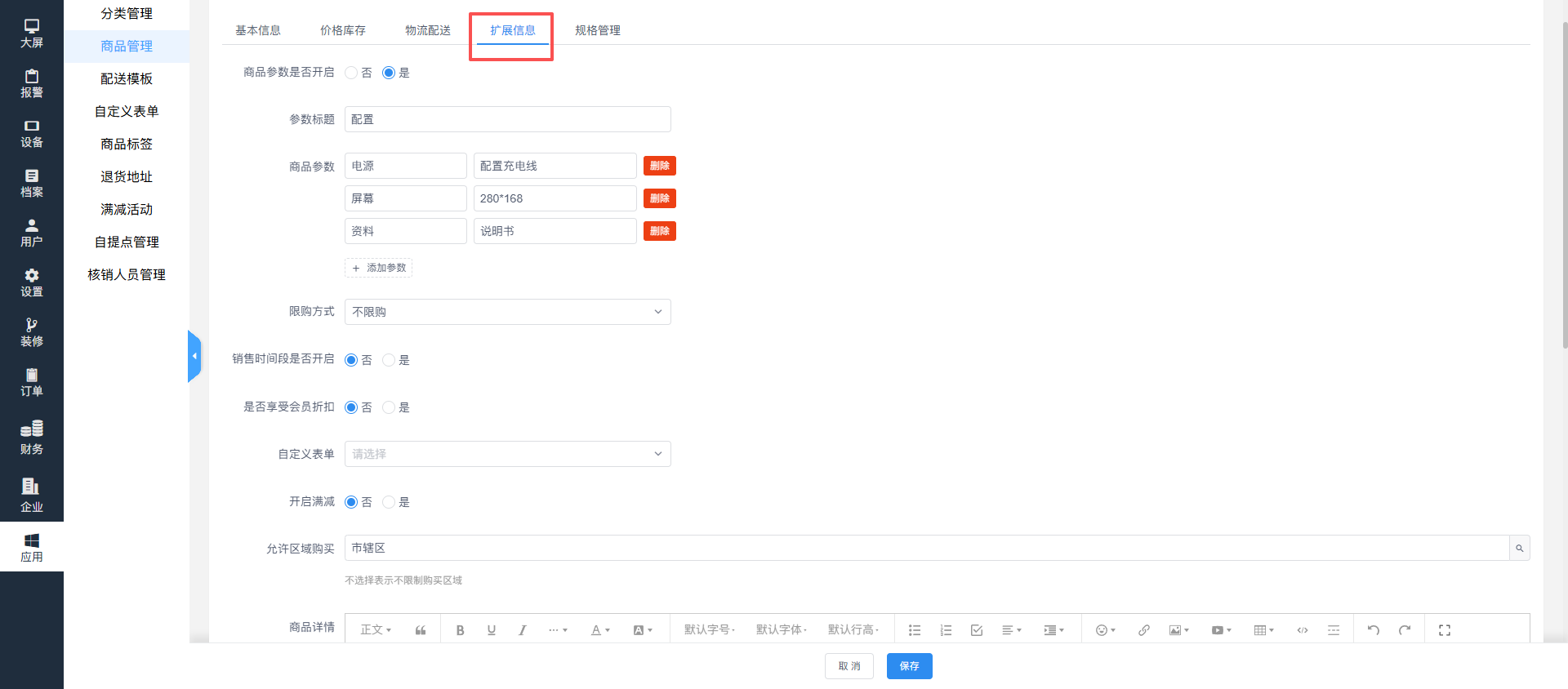Image resolution: width=1568 pixels, height=689 pixels.
Task: Switch to the 价格库存 tab
Action: click(x=343, y=30)
